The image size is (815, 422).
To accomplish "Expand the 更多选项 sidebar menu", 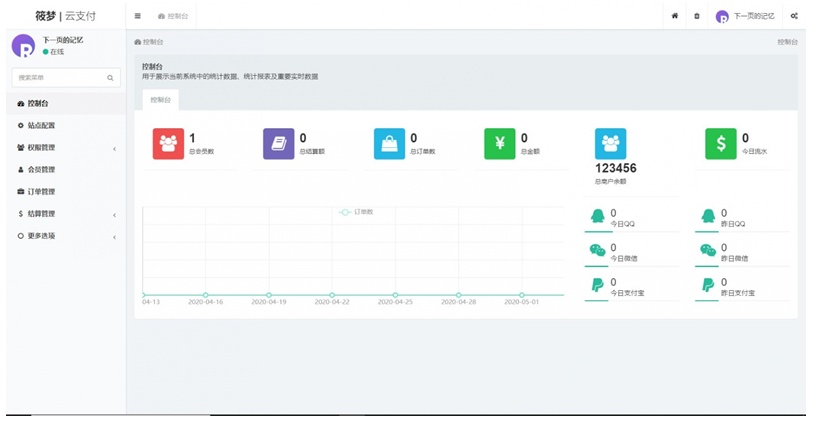I will 64,236.
